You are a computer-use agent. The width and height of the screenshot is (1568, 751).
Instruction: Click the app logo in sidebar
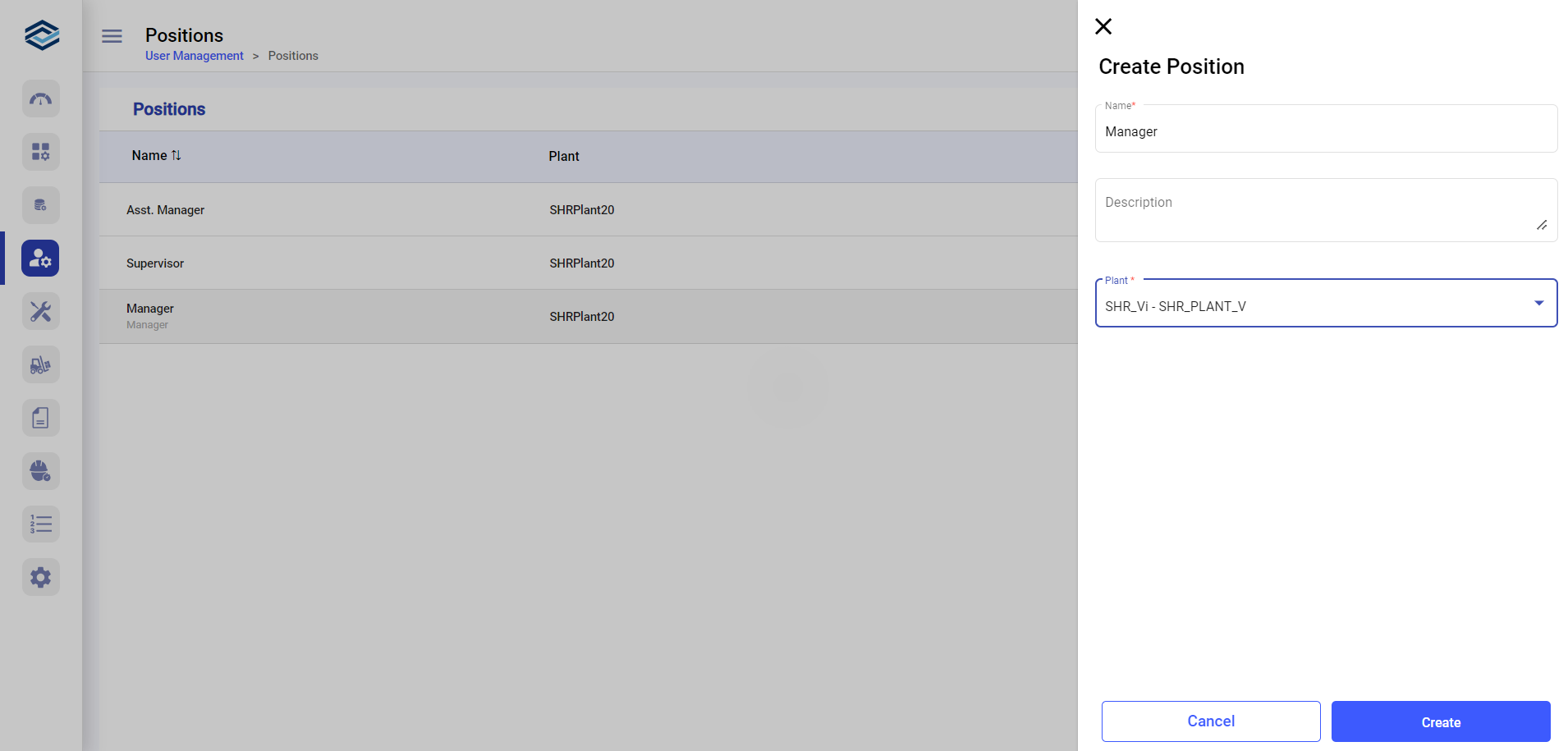click(41, 35)
